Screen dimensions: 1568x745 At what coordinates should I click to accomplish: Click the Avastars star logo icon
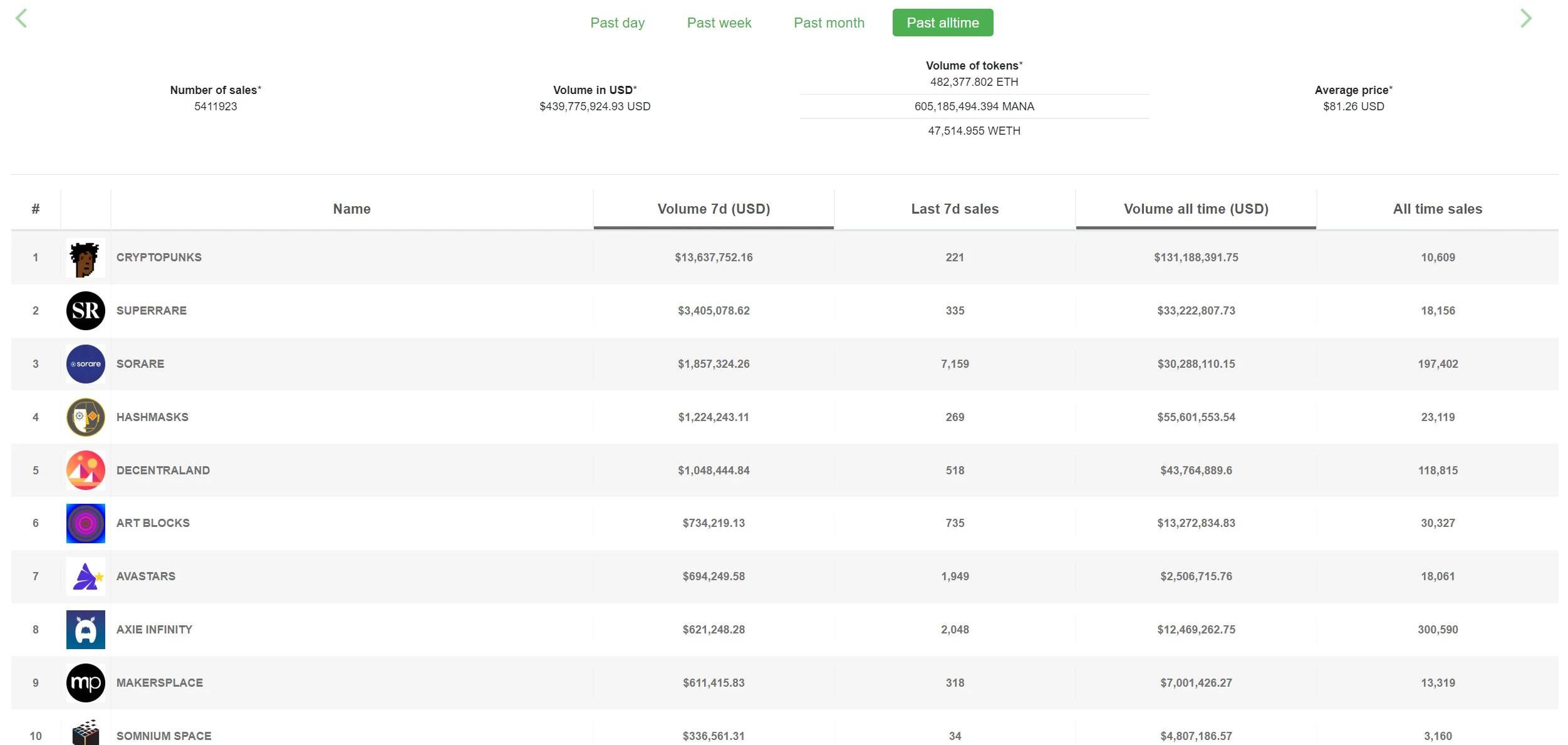click(x=85, y=576)
